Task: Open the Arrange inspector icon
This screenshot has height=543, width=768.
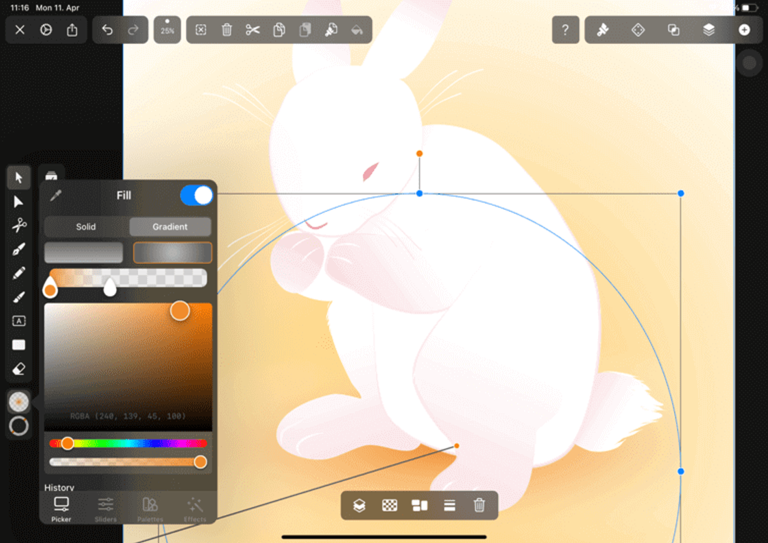Action: coord(638,30)
